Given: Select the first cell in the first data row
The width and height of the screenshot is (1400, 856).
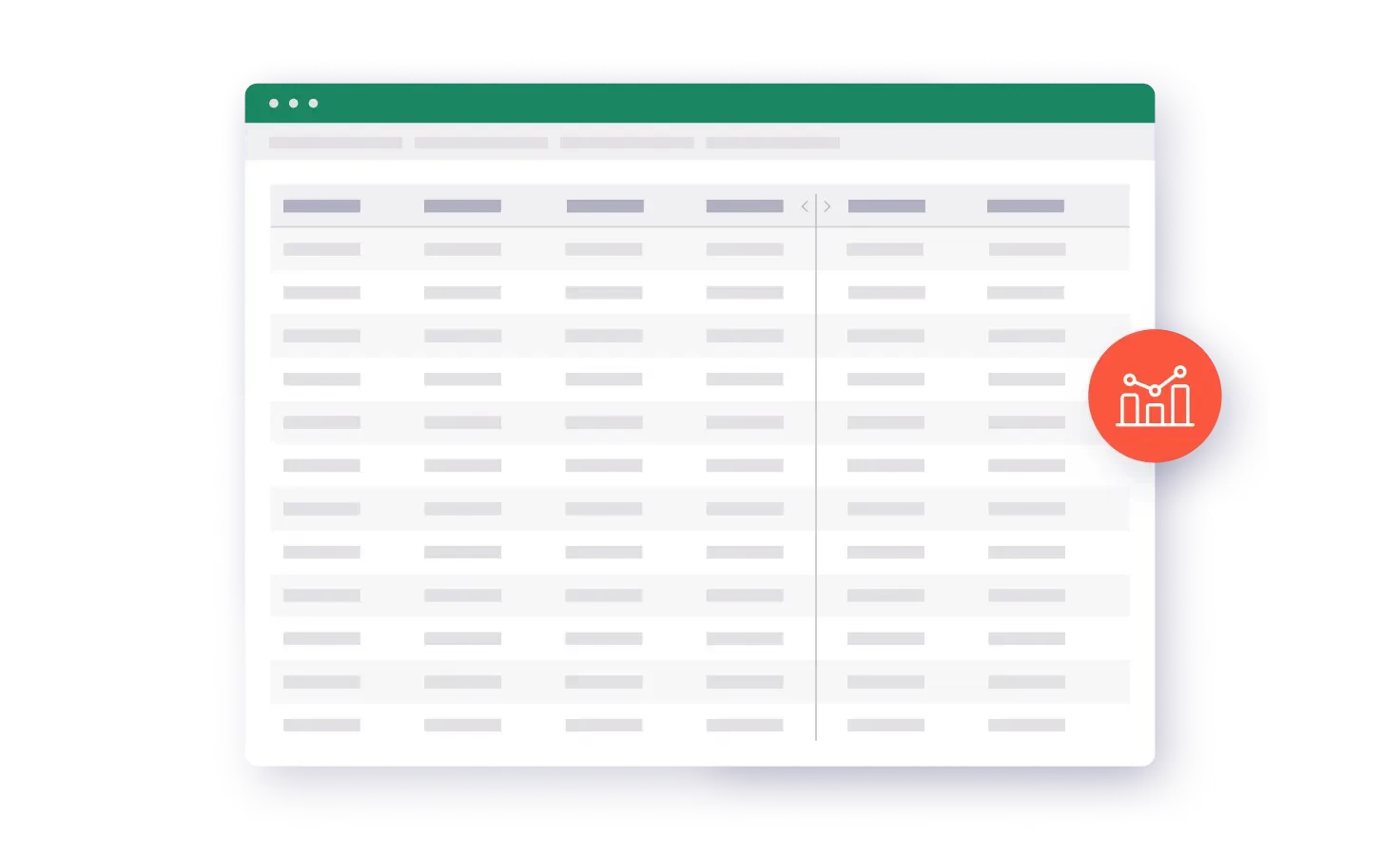Looking at the screenshot, I should (x=321, y=249).
